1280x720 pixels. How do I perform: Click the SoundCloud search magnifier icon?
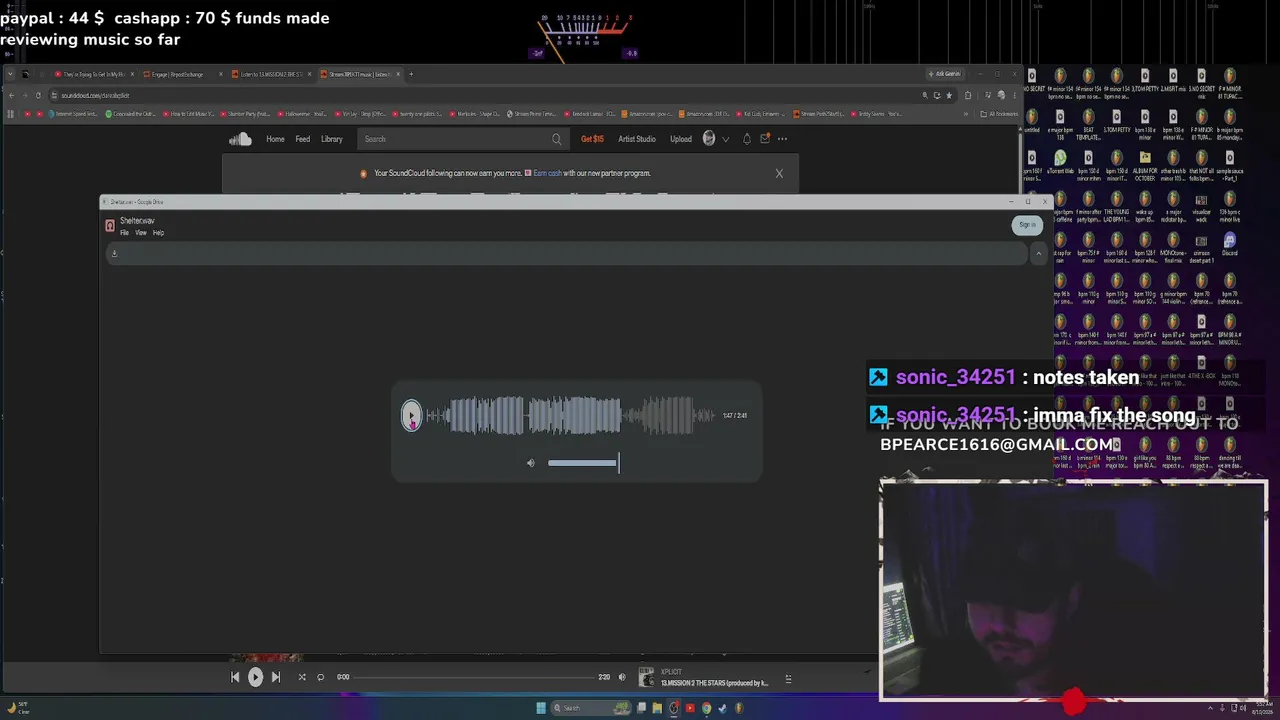pyautogui.click(x=557, y=139)
